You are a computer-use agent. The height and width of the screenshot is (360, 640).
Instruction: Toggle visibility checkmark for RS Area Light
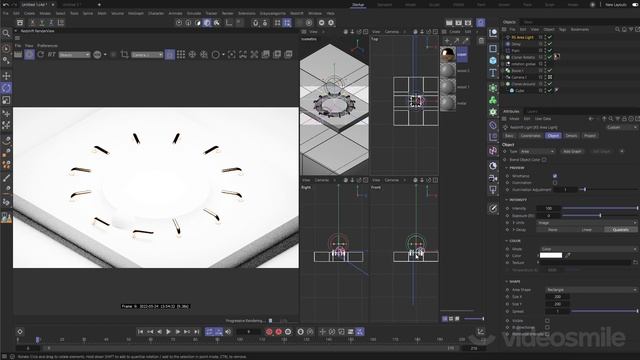click(x=550, y=37)
